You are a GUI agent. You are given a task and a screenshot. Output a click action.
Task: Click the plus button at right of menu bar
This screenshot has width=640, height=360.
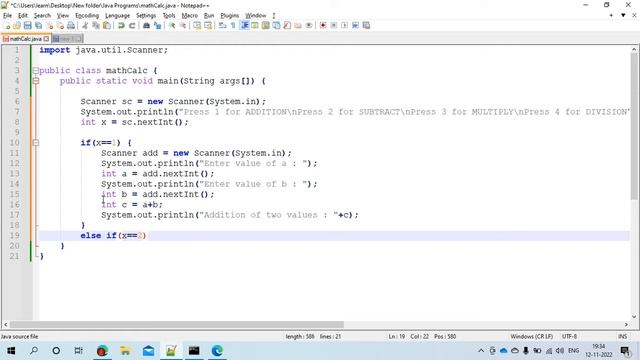(x=611, y=16)
